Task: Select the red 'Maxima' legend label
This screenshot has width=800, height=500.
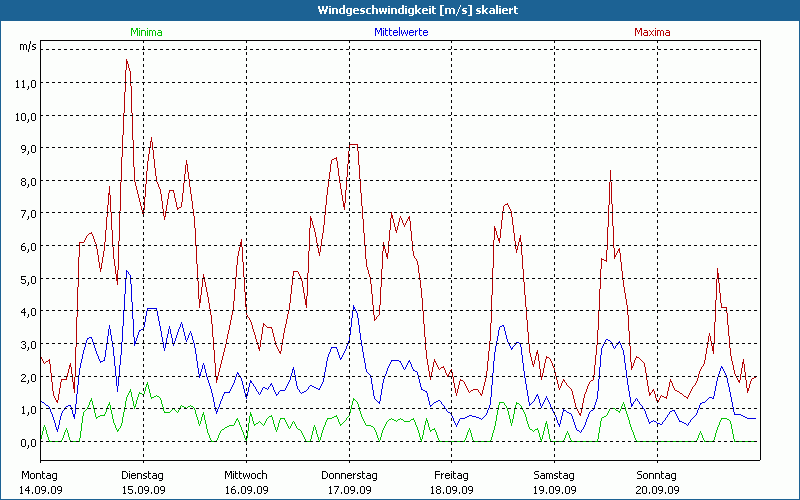Action: 652,32
